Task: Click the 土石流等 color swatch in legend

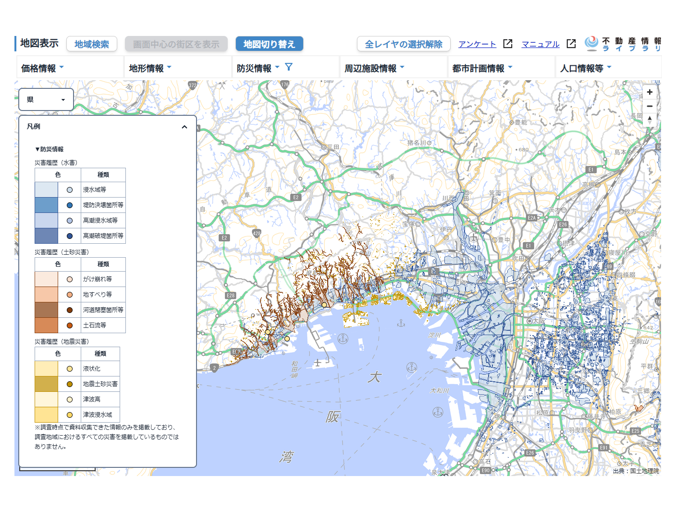Action: (x=47, y=325)
